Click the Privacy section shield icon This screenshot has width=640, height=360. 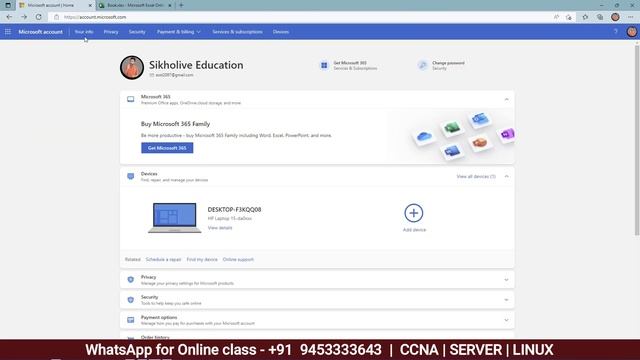pyautogui.click(x=131, y=280)
